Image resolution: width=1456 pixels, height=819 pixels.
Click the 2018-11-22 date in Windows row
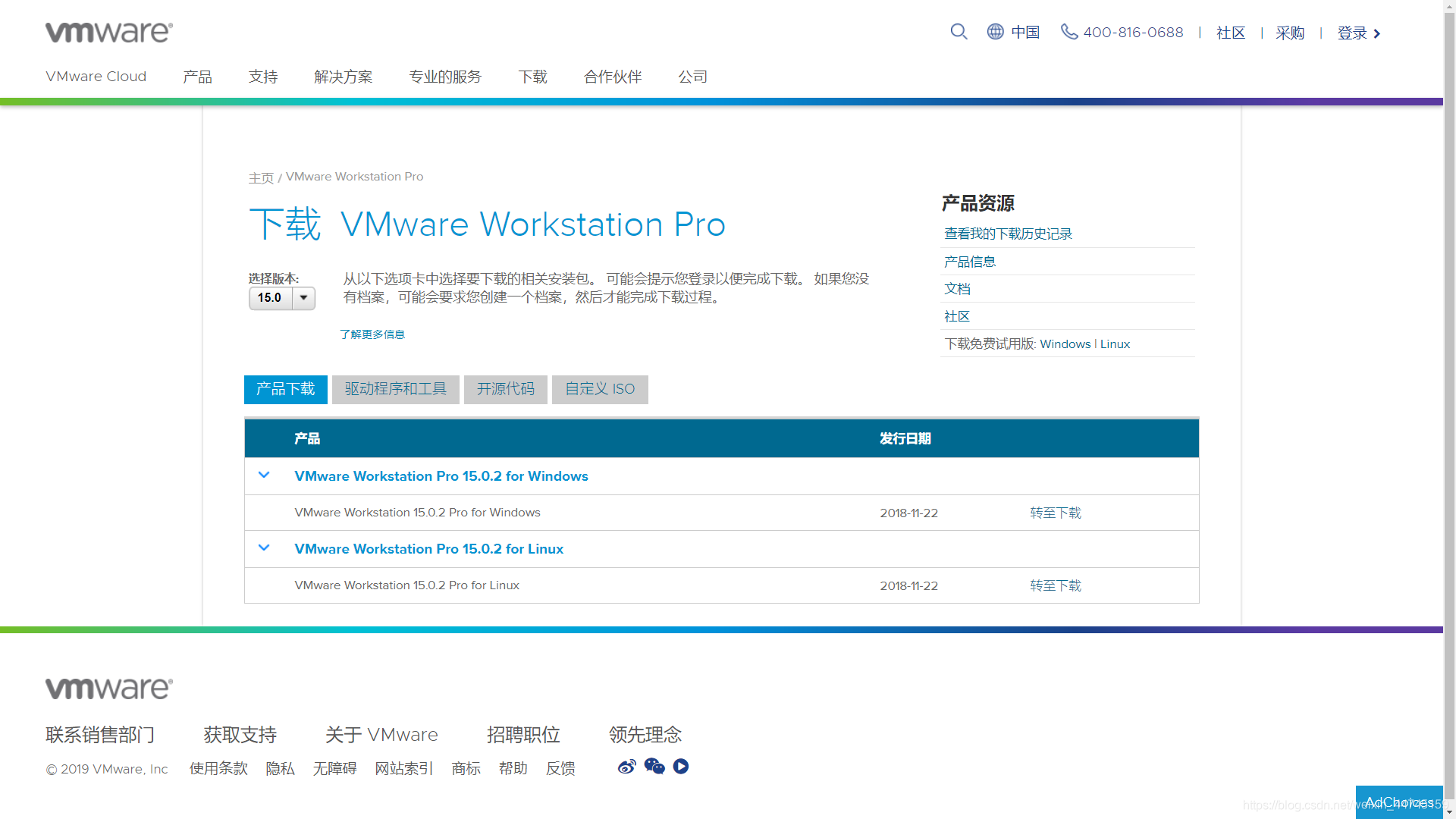(908, 513)
